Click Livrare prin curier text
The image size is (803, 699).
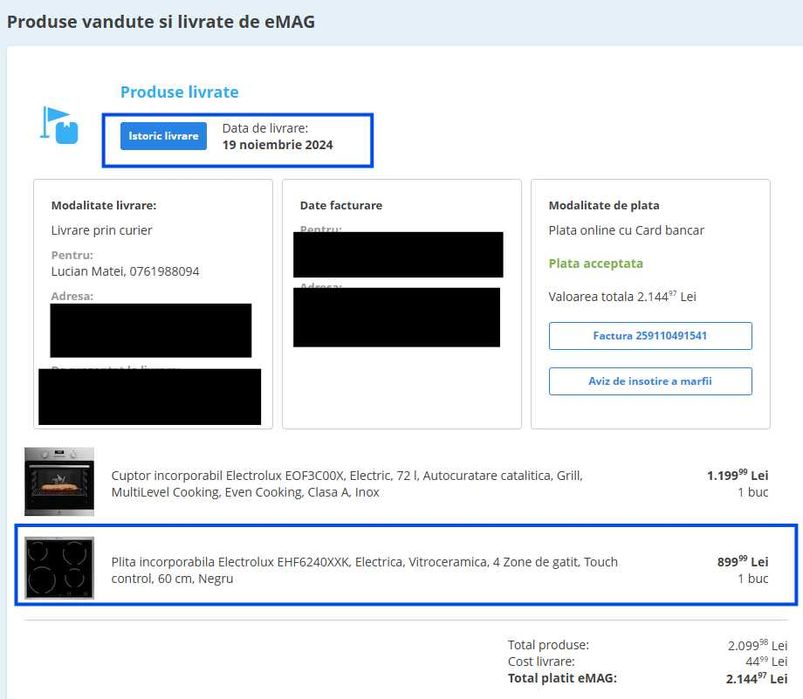pos(101,230)
